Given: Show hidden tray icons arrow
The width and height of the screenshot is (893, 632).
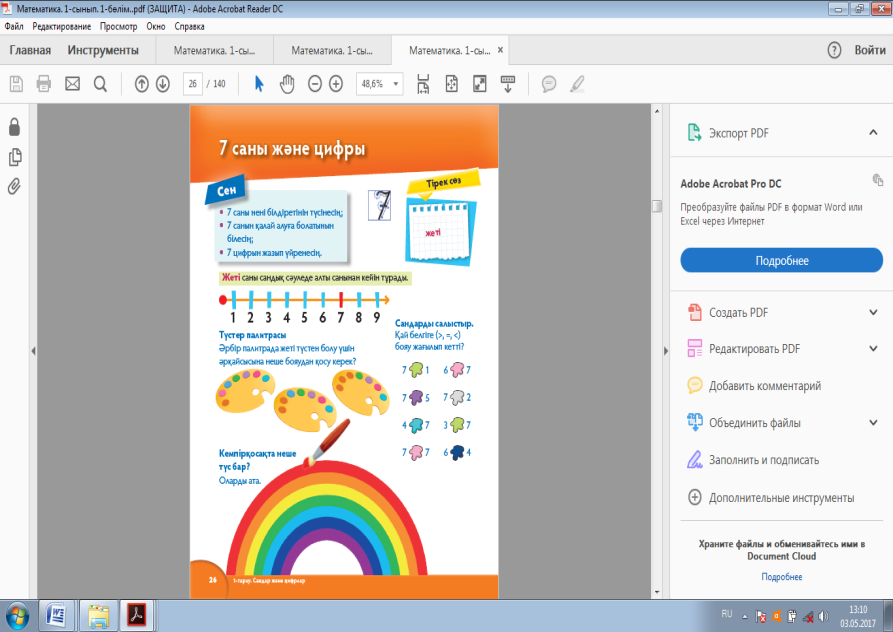Looking at the screenshot, I should pyautogui.click(x=744, y=617).
